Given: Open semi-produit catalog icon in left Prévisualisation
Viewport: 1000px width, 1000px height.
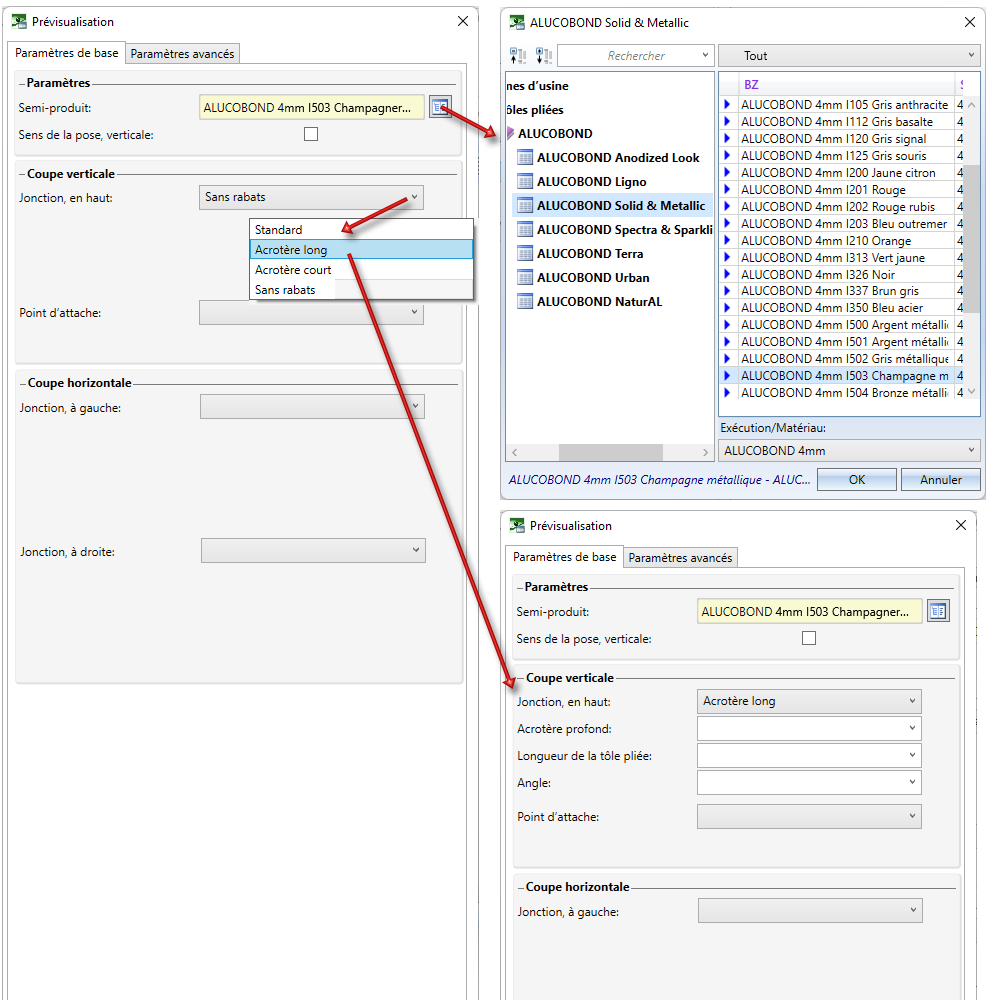Looking at the screenshot, I should pyautogui.click(x=439, y=107).
